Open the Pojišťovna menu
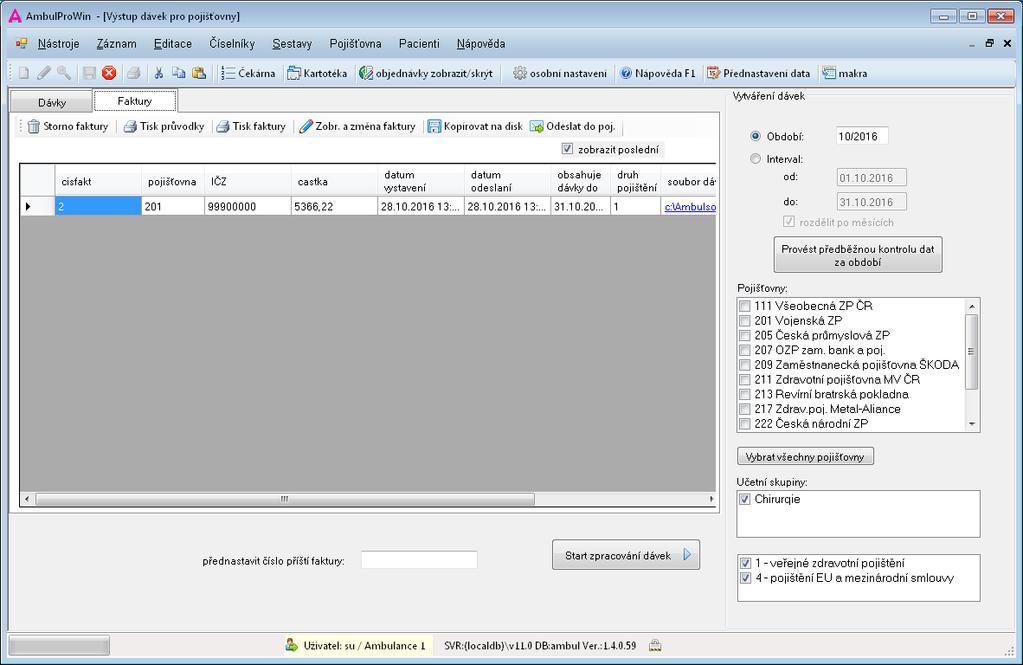 (x=355, y=44)
